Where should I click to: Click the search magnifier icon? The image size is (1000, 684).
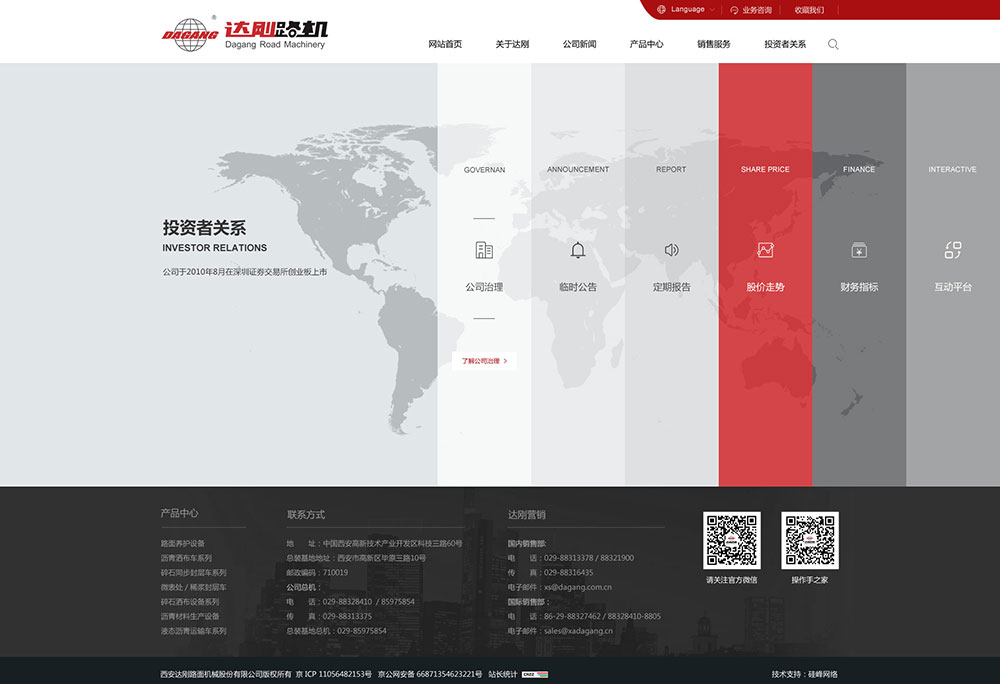click(833, 44)
